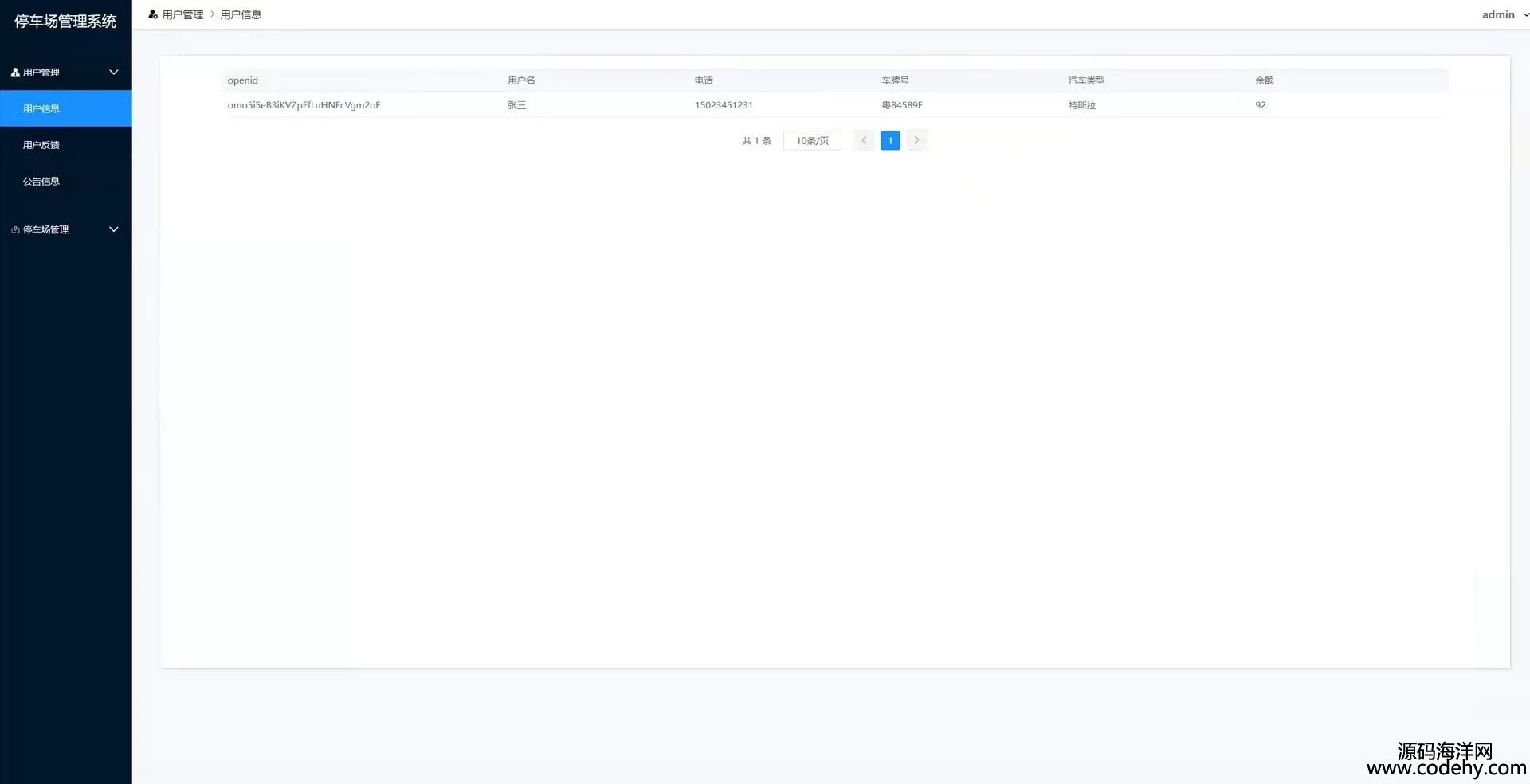Click the username cell 张三
The image size is (1530, 784).
click(517, 105)
